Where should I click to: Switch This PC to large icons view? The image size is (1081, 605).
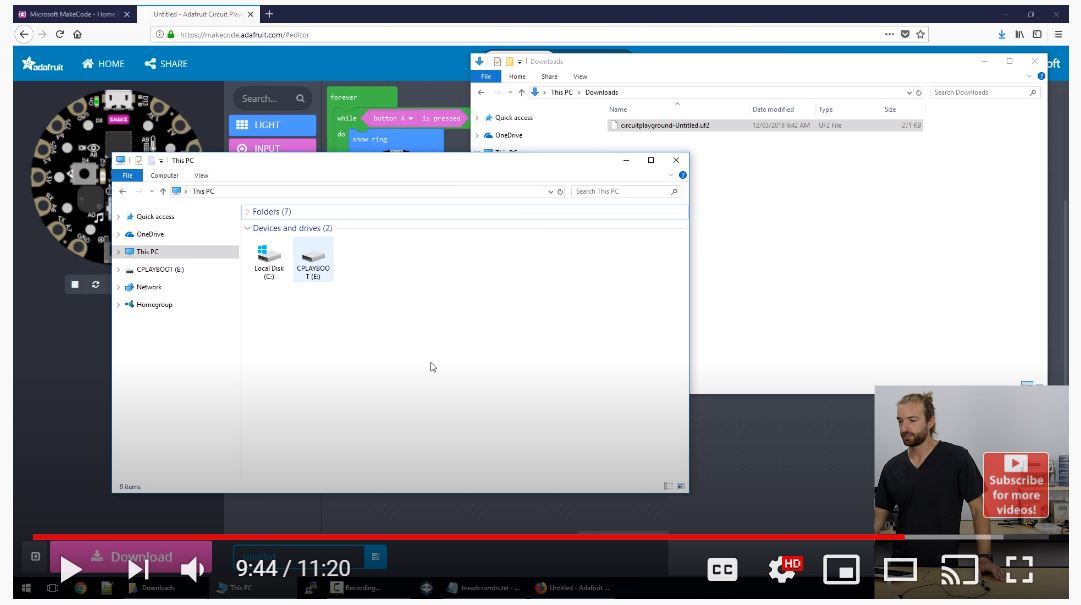coord(681,486)
